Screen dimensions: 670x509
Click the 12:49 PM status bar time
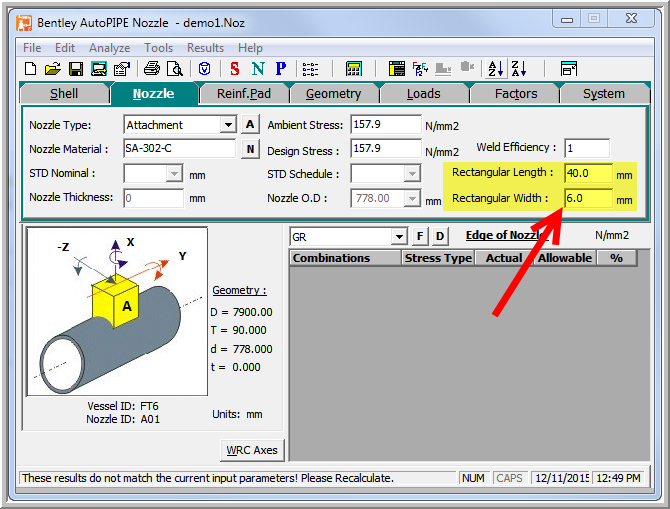[618, 478]
